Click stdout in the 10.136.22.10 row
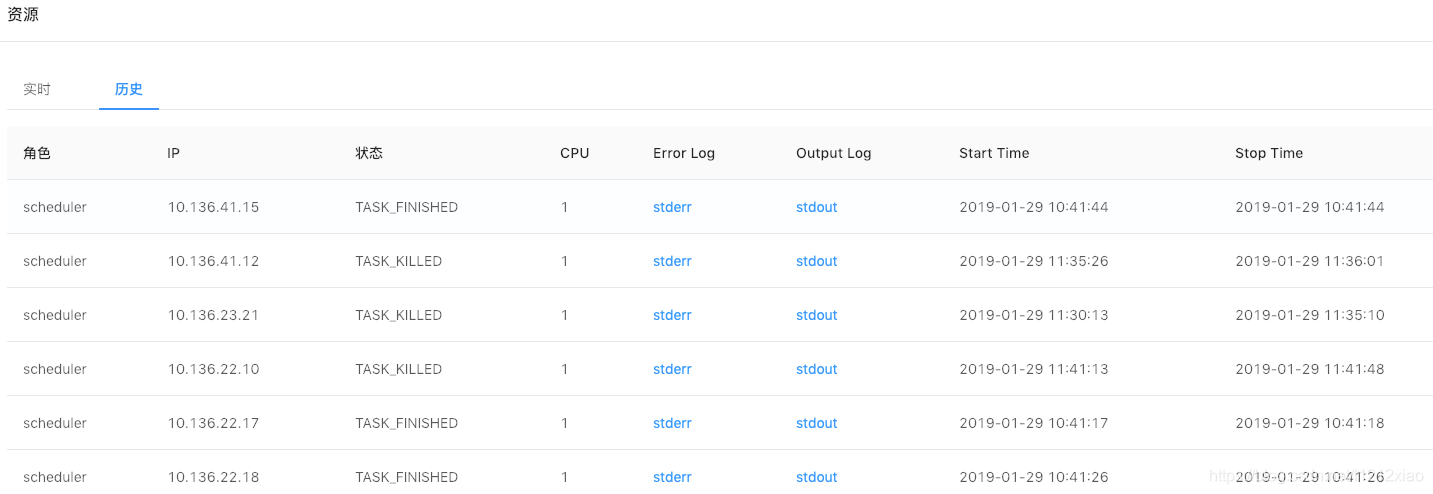Viewport: 1433px width, 494px height. (x=816, y=369)
